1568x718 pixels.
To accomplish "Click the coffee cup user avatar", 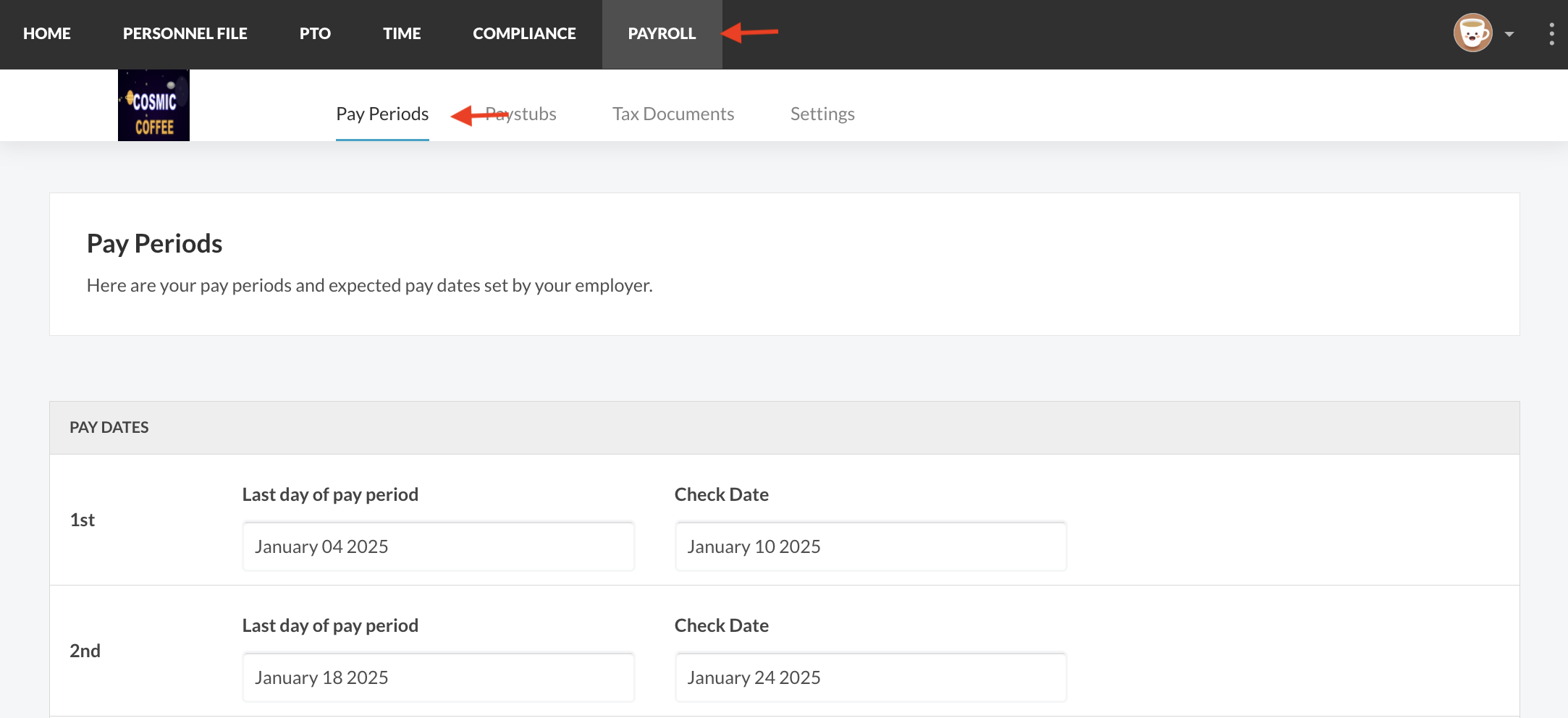I will [x=1472, y=33].
